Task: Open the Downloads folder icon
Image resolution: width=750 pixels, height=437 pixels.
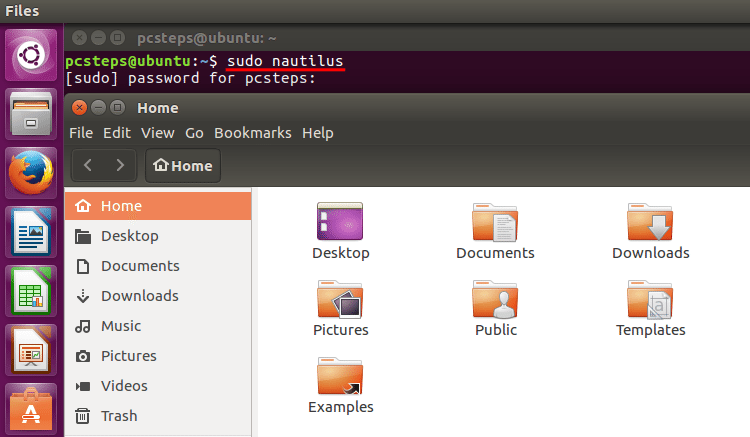Action: click(650, 222)
